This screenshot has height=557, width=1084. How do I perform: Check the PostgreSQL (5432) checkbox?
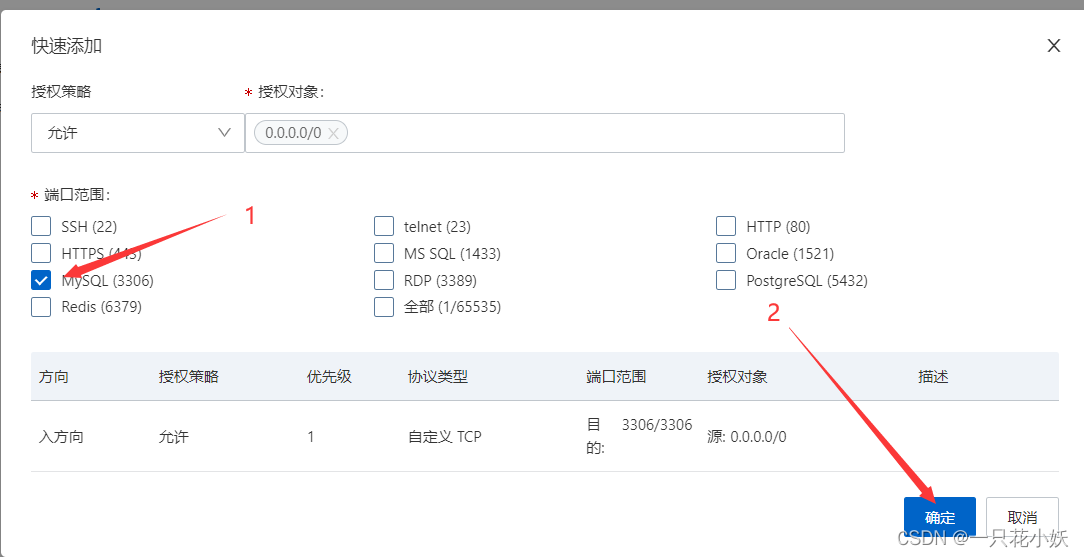[726, 280]
